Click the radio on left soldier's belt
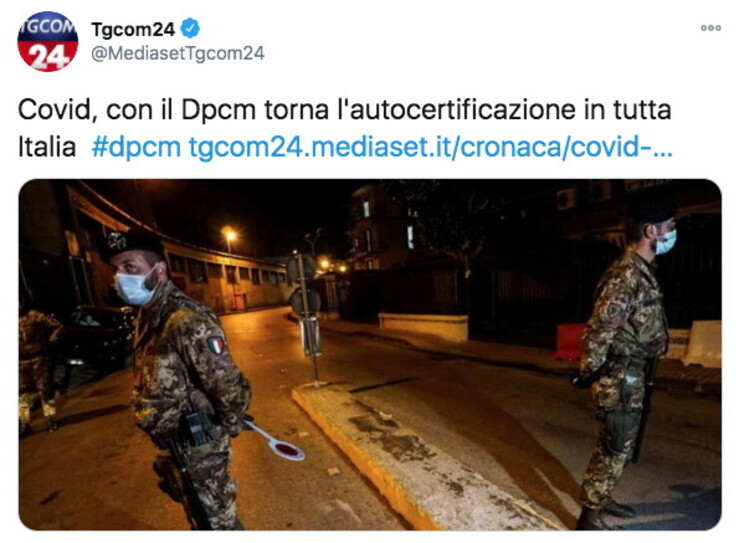The height and width of the screenshot is (543, 739). 197,427
